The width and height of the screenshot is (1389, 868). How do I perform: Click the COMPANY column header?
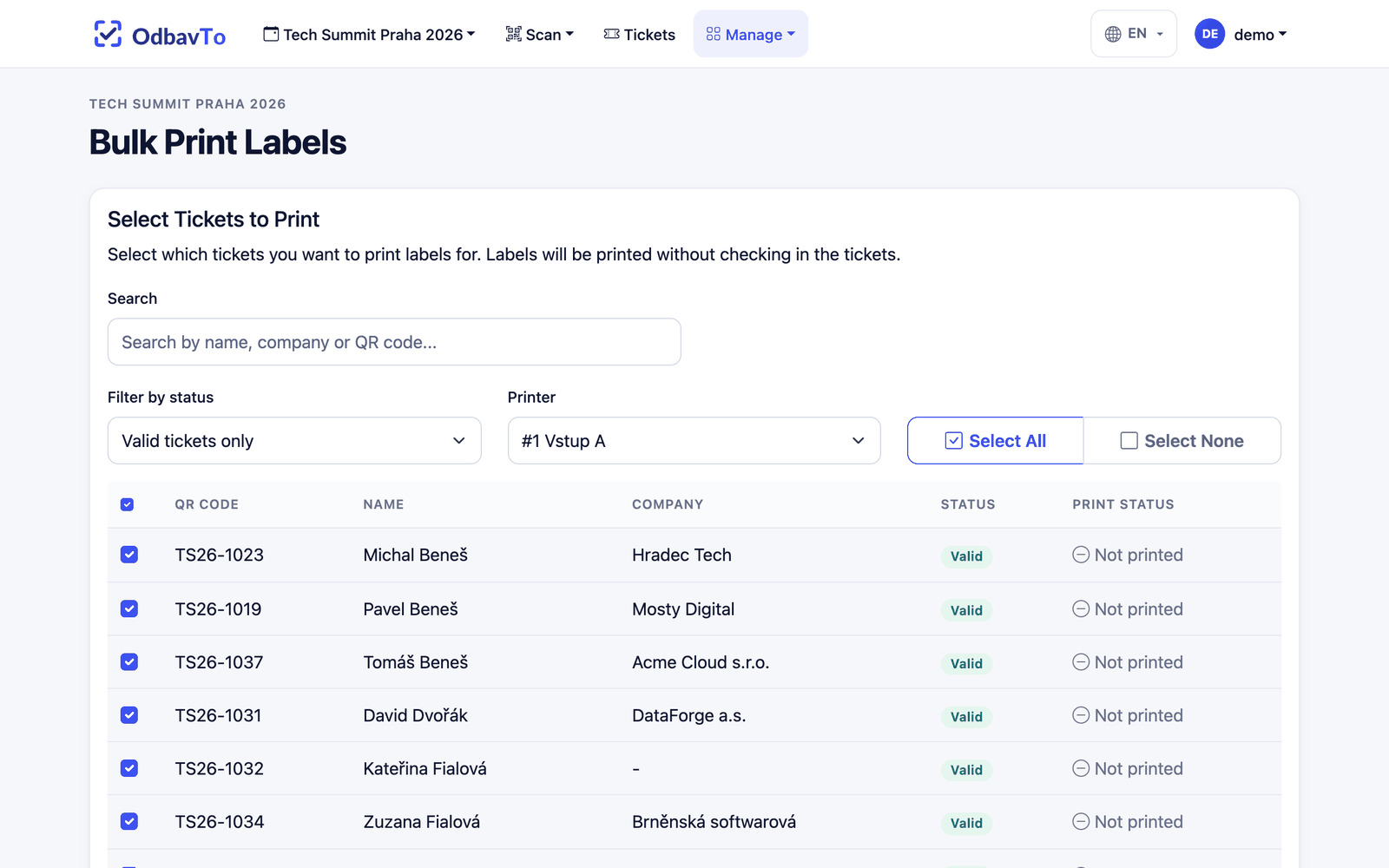pos(668,504)
